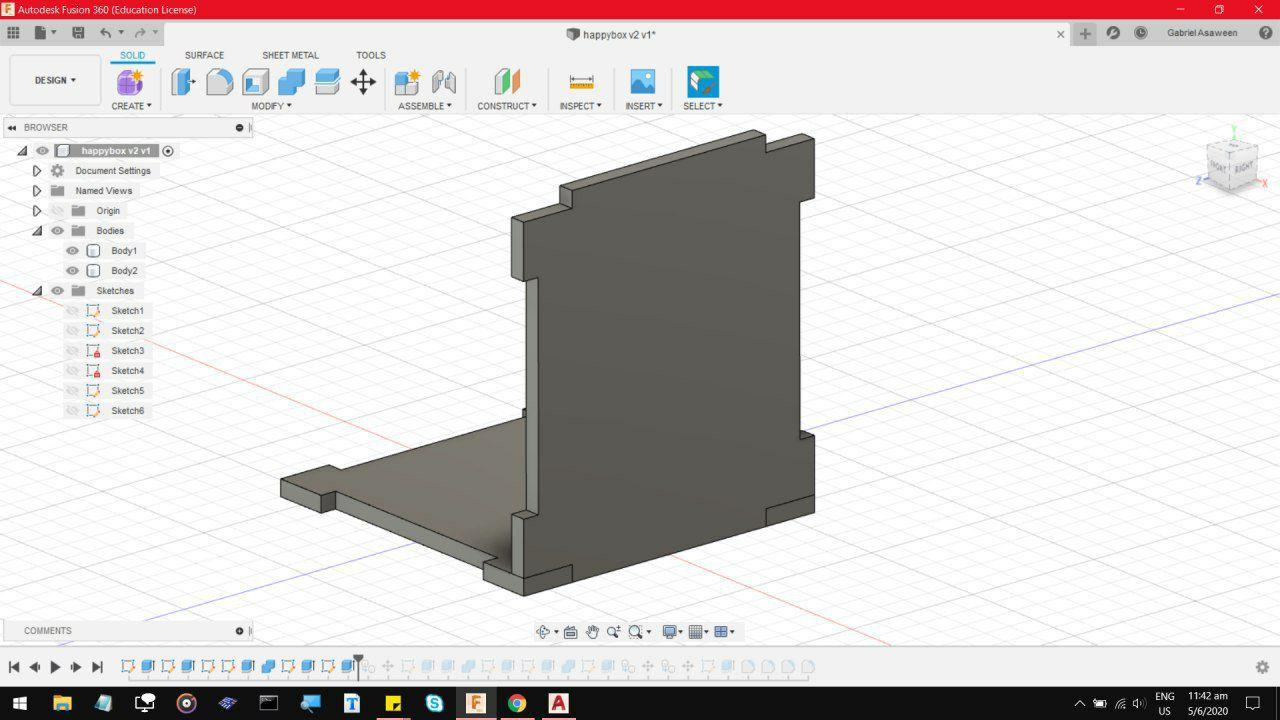Image resolution: width=1280 pixels, height=720 pixels.
Task: Select the purple New Component icon above CREATE
Action: point(131,81)
